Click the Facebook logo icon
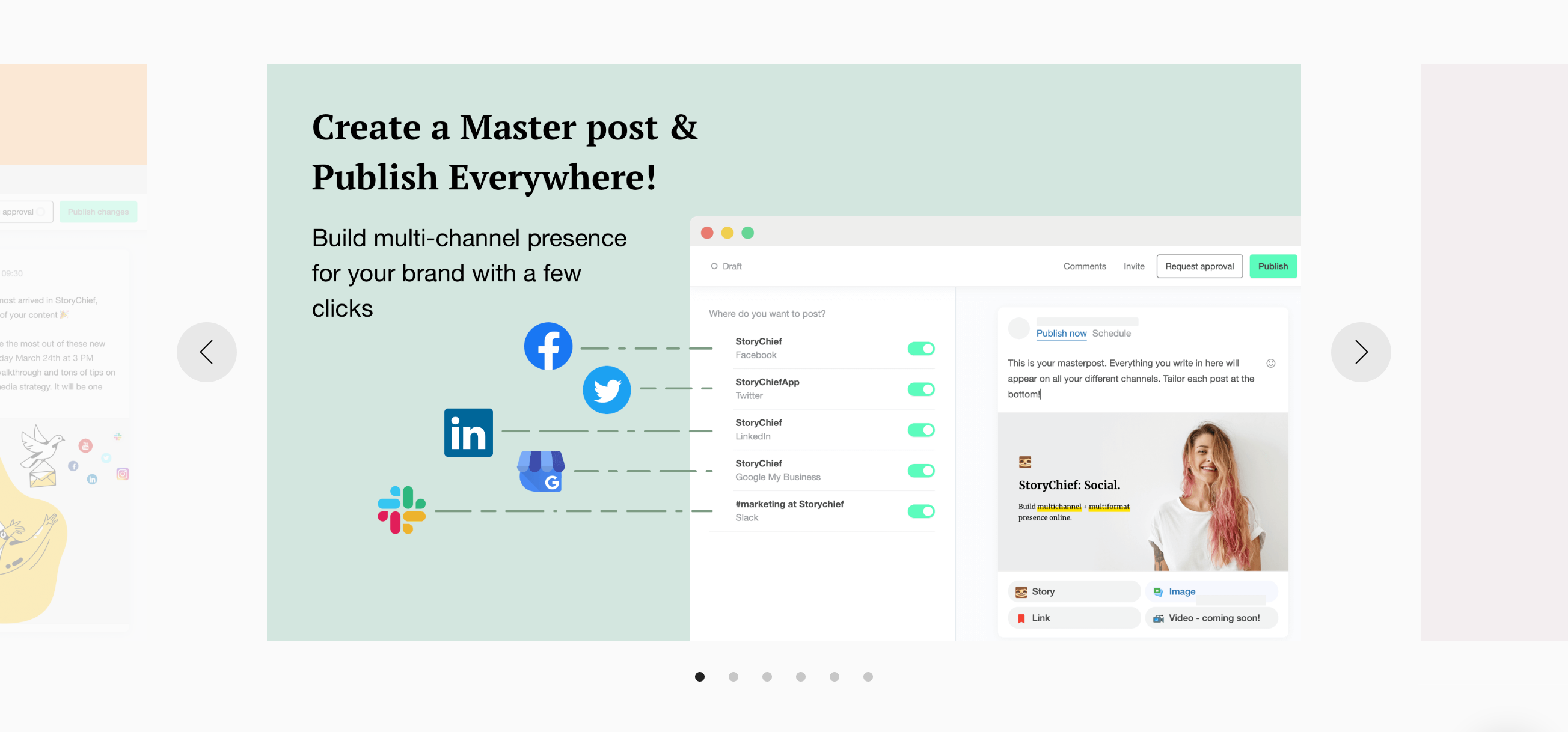The height and width of the screenshot is (732, 1568). [x=548, y=346]
